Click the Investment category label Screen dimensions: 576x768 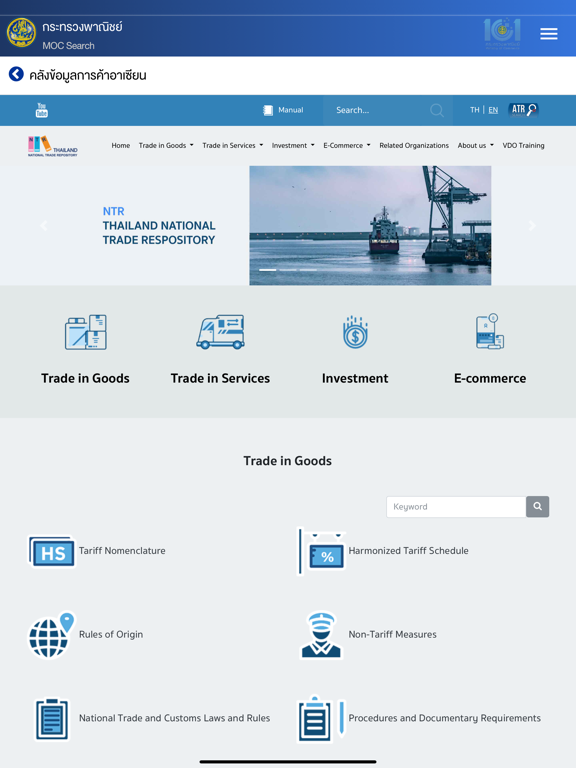tap(355, 378)
